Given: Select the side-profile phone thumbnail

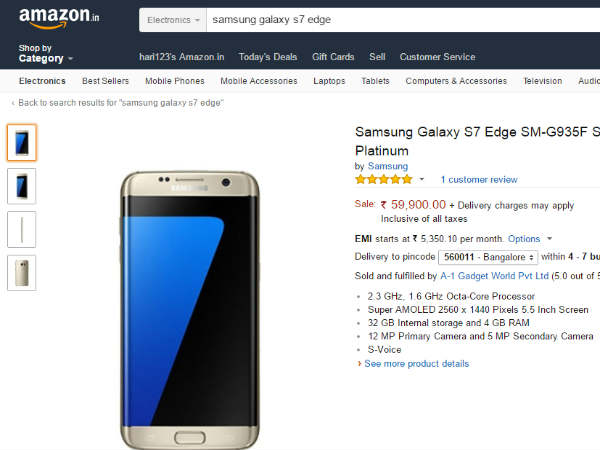Looking at the screenshot, I should click(x=21, y=229).
